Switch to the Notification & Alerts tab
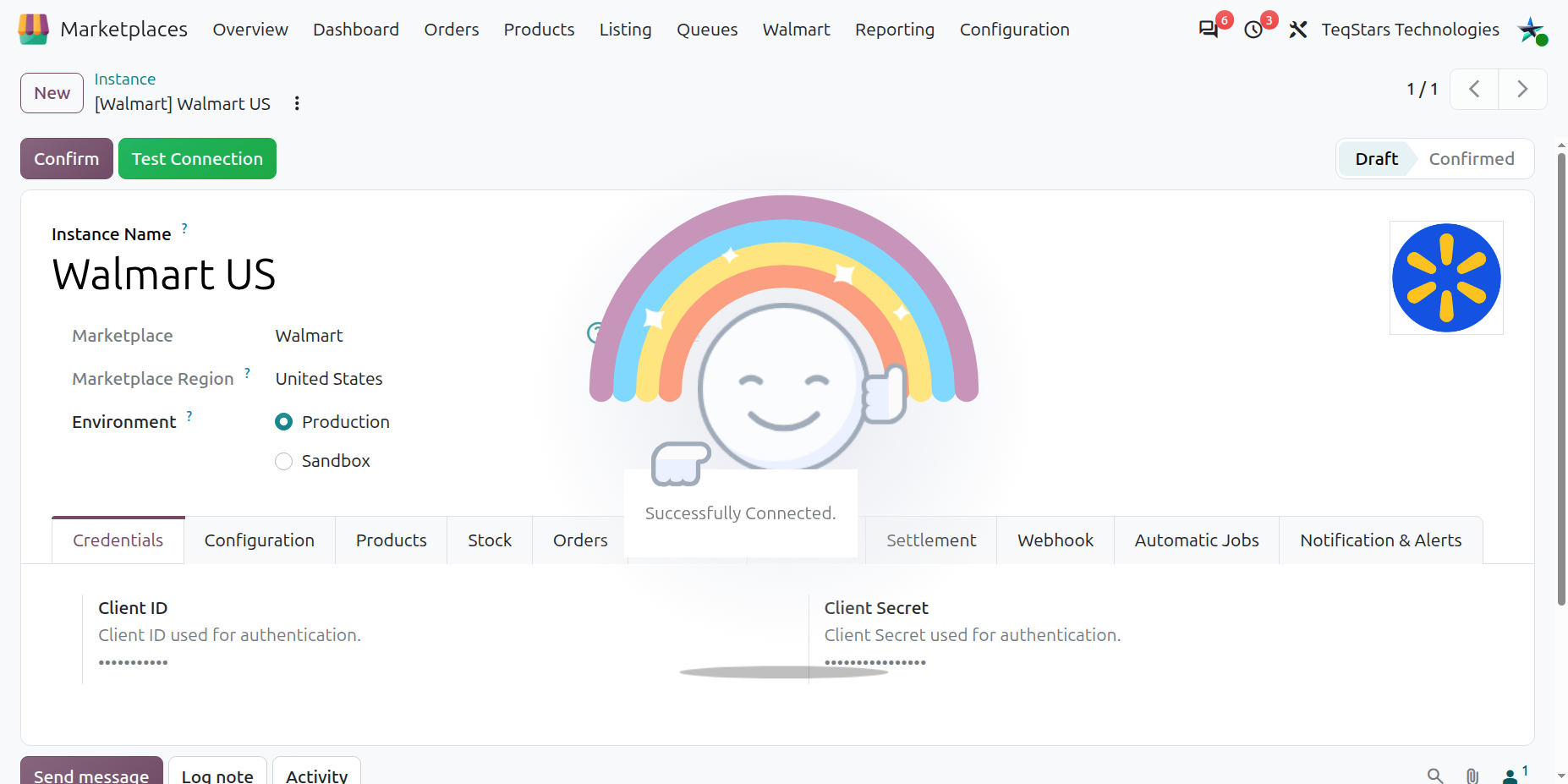This screenshot has height=784, width=1568. [x=1380, y=540]
